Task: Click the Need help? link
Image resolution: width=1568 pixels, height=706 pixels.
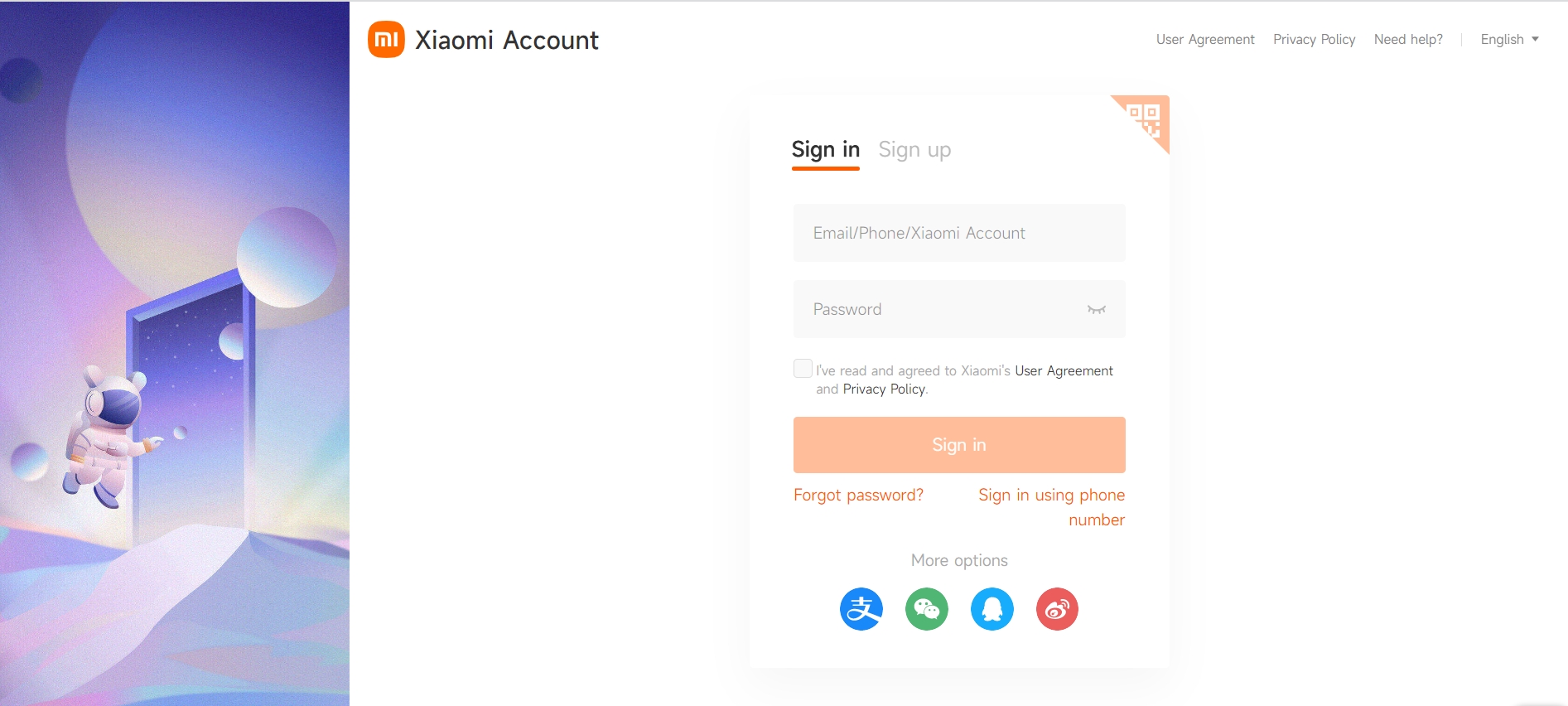Action: coord(1408,40)
